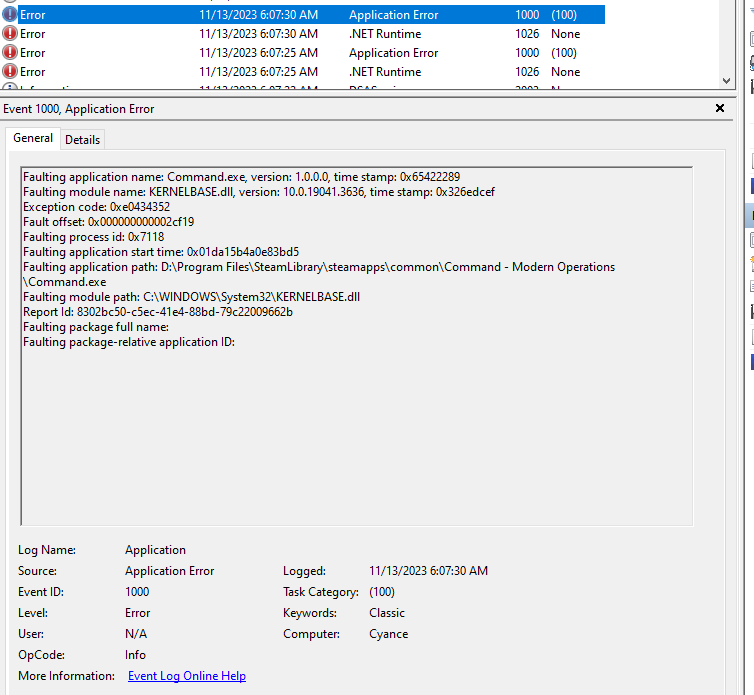Click the Level value Error
Screen dimensions: 754x695
point(138,613)
